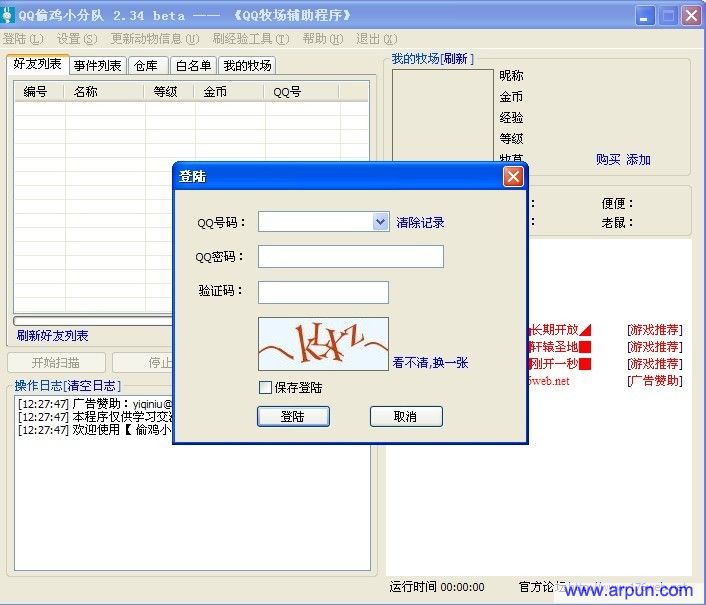Click the 开始扫描 button
This screenshot has height=605, width=706.
(x=56, y=362)
